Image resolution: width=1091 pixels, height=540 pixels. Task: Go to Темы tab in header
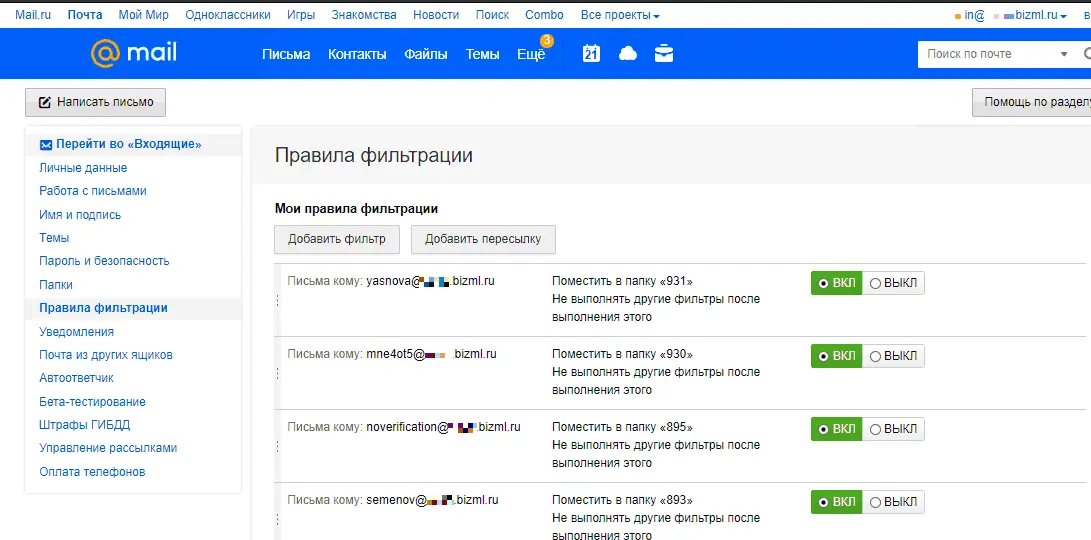[482, 54]
